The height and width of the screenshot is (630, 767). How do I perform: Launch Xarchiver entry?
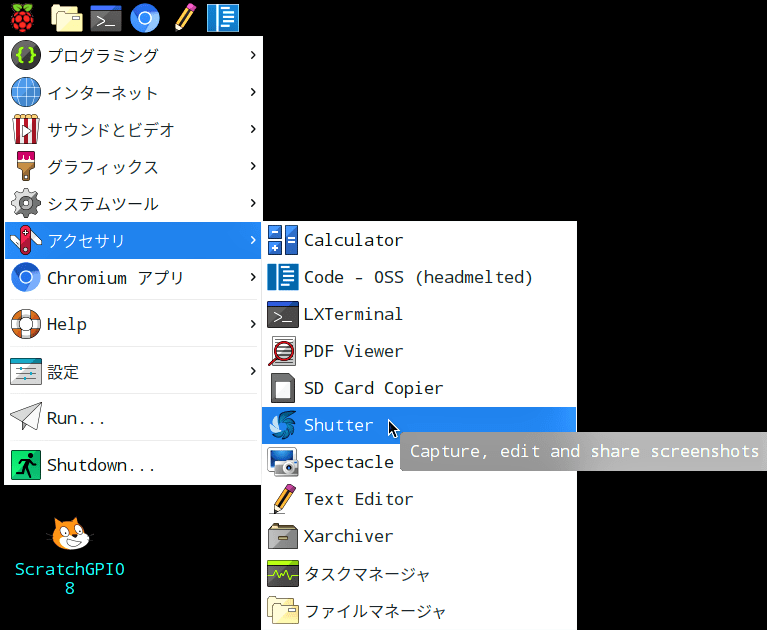[x=419, y=536]
